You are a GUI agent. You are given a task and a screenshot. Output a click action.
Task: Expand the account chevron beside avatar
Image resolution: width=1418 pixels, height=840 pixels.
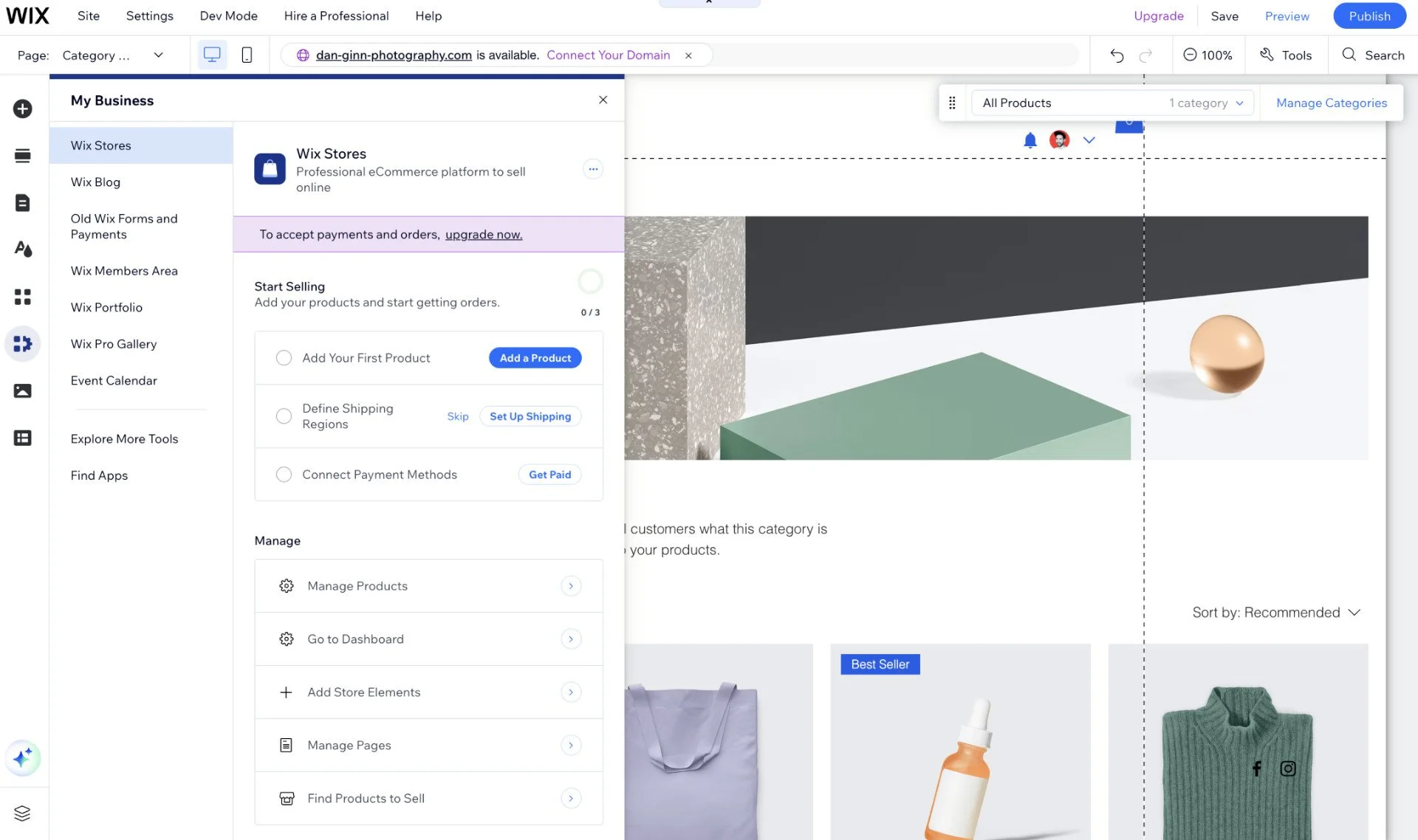click(1089, 140)
